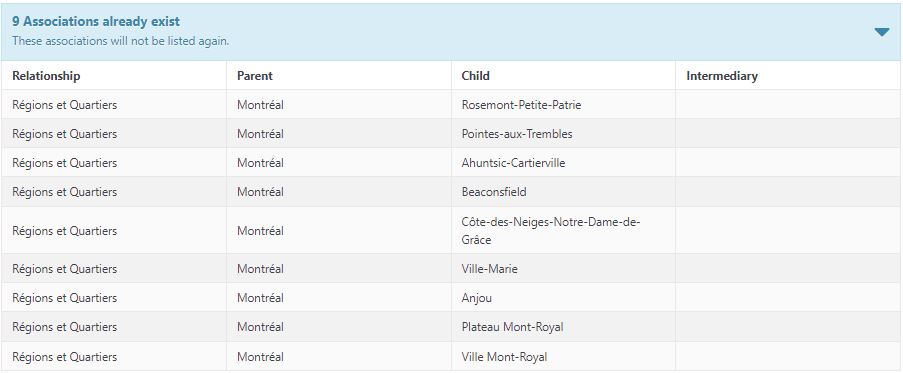Click 'These associations will not be listed again' text
Image resolution: width=903 pixels, height=373 pixels.
pyautogui.click(x=120, y=41)
